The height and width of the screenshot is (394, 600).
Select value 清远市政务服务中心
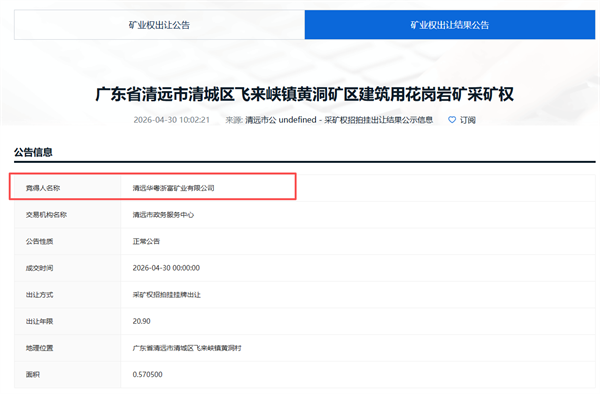click(163, 215)
